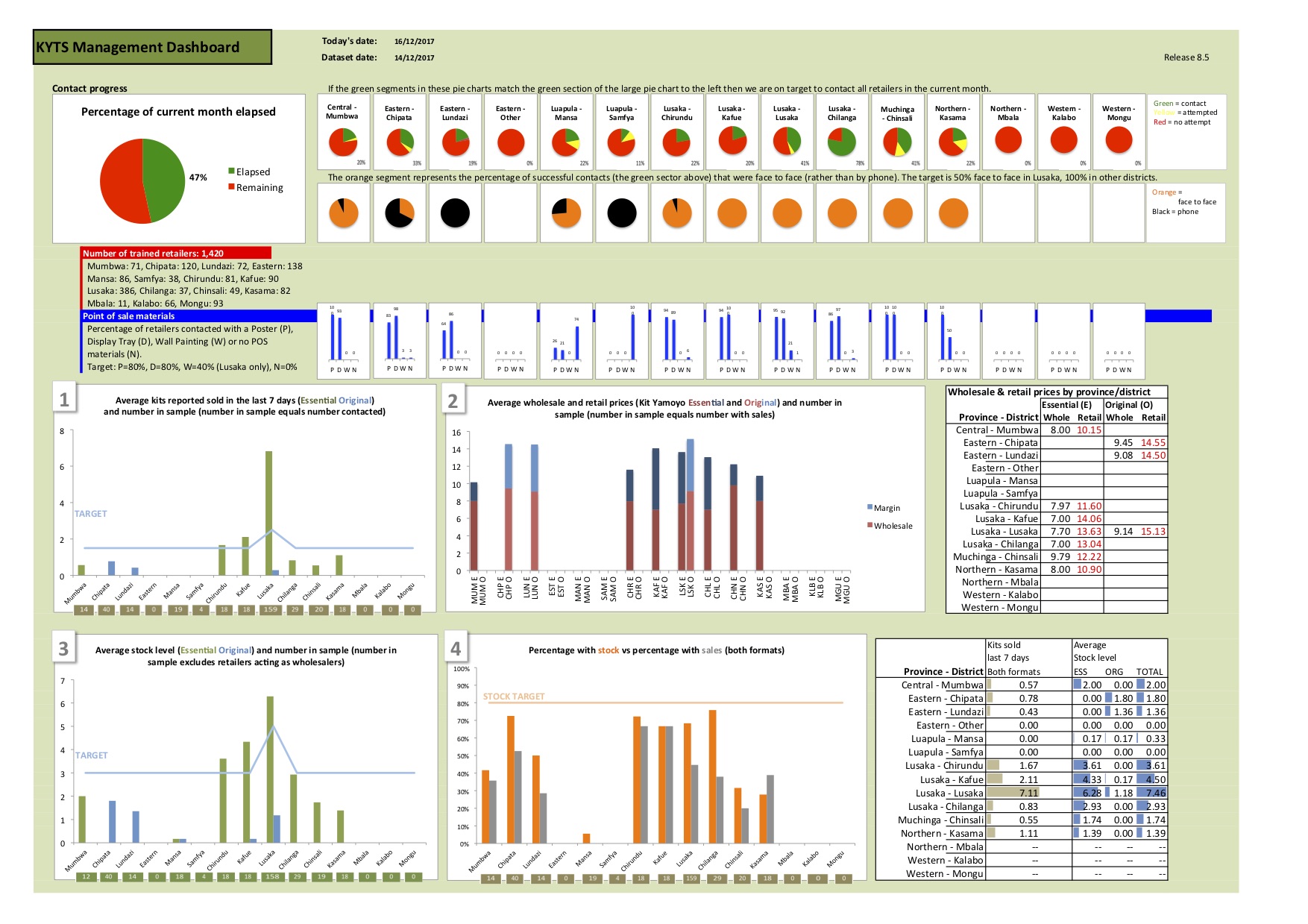Screen dimensions: 1308x924
Task: Click the Remaining red legend swatch
Action: pyautogui.click(x=231, y=186)
